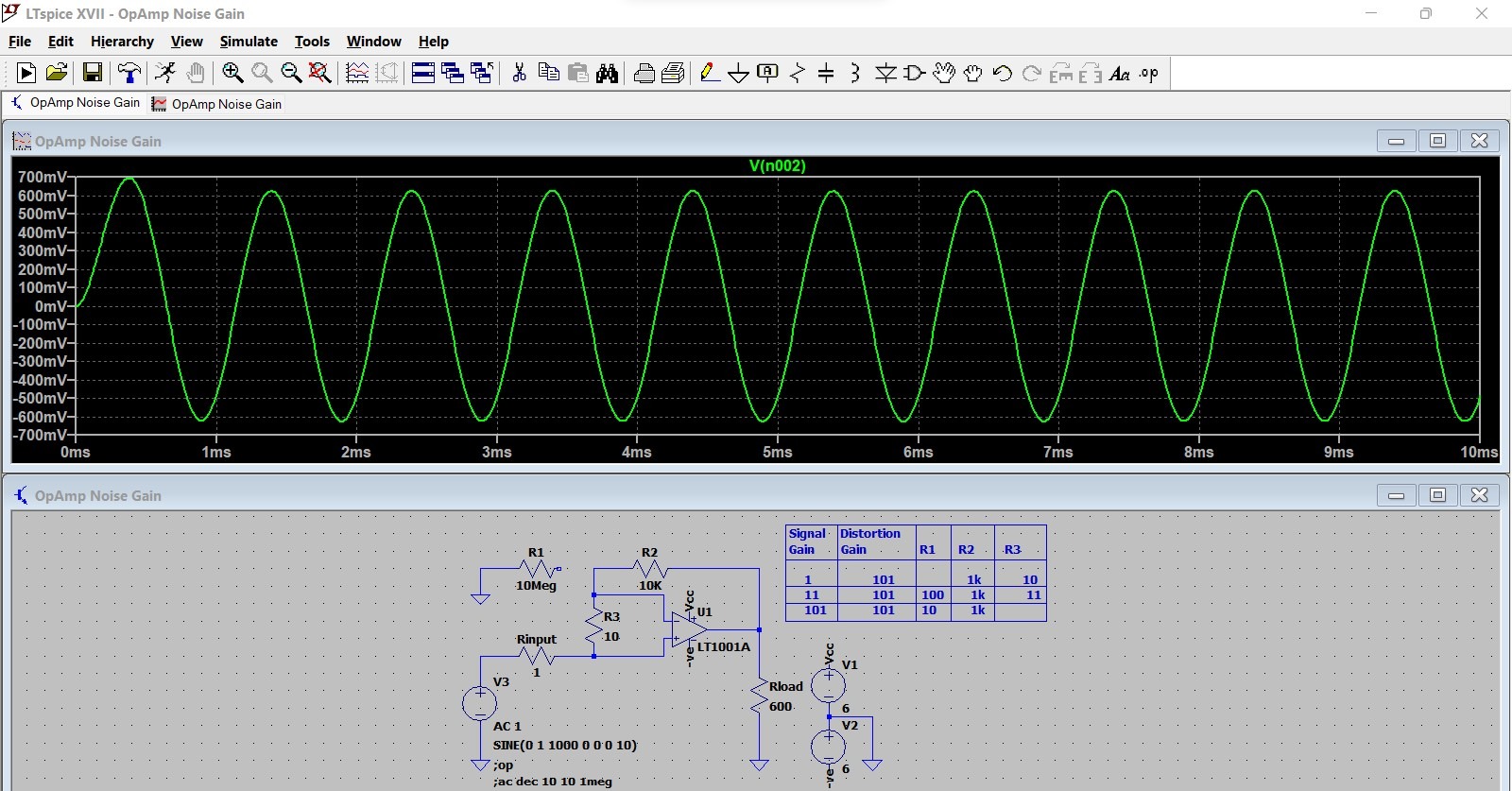Click the LT1001A op-amp label
1512x791 pixels.
(724, 647)
